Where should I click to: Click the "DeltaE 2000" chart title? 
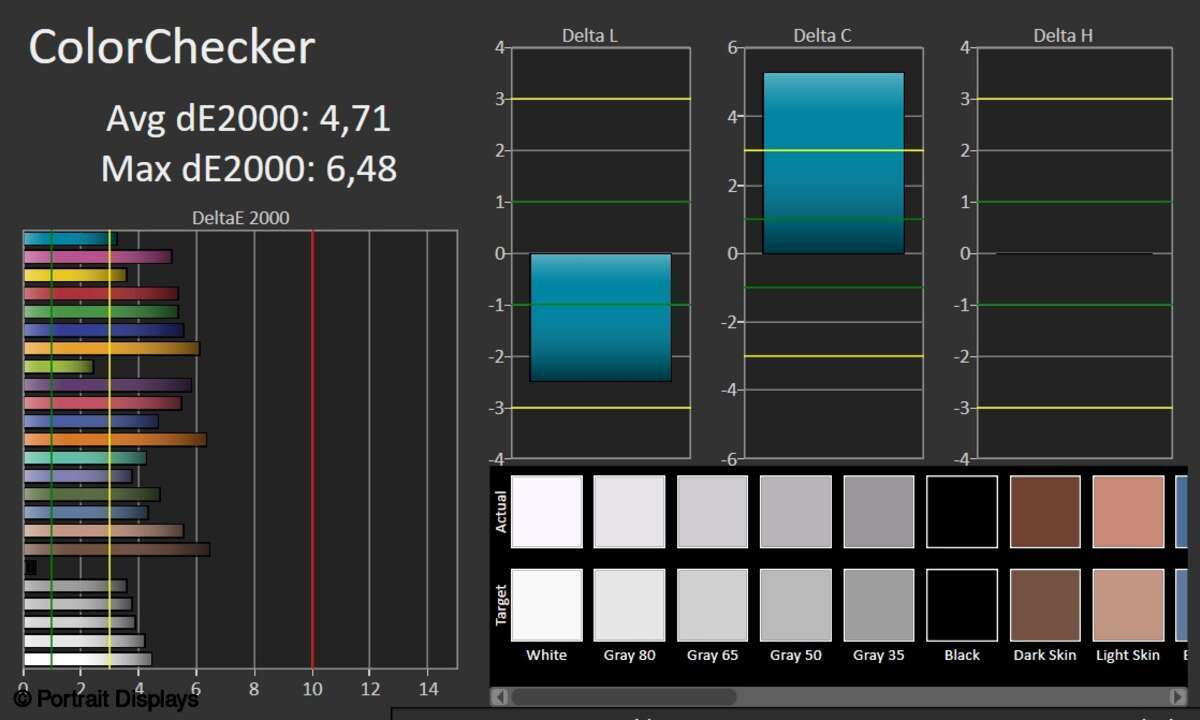(241, 217)
